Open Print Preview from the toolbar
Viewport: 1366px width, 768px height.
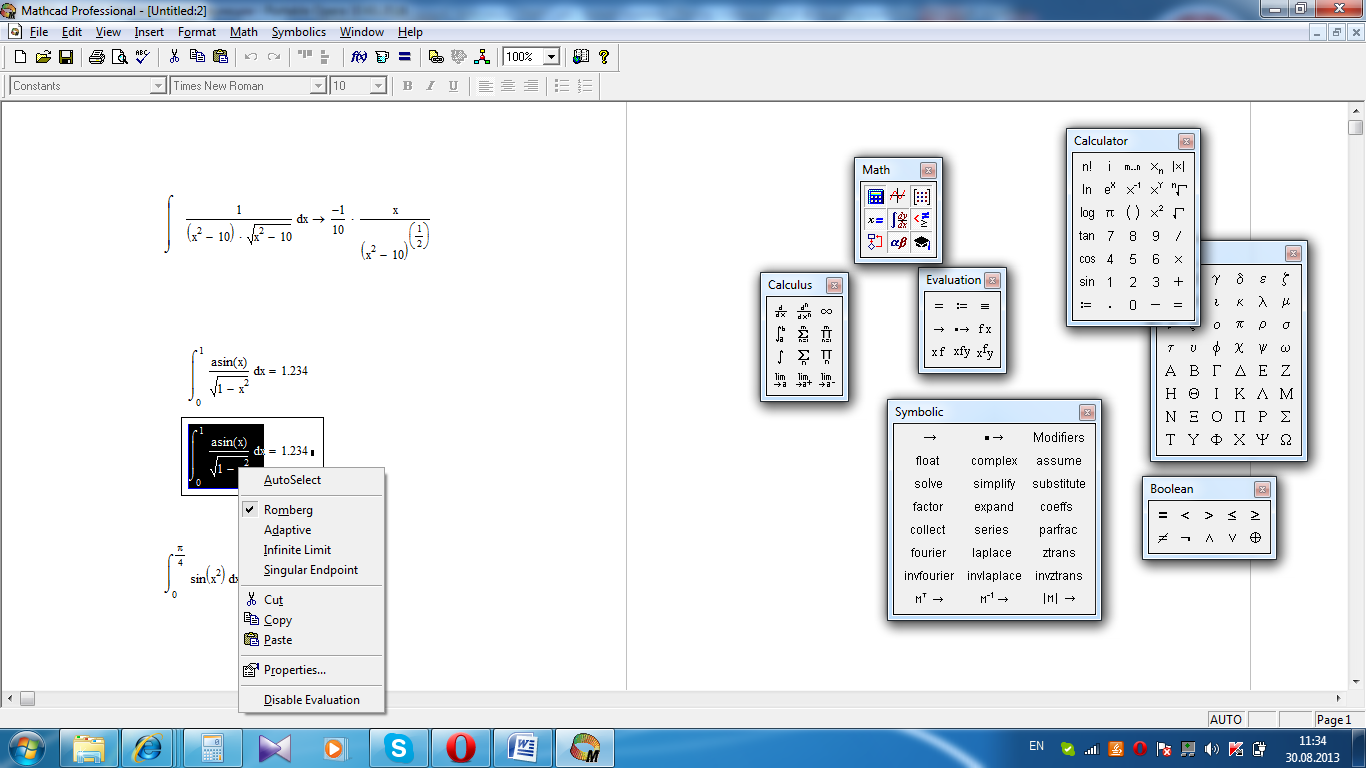pos(120,57)
